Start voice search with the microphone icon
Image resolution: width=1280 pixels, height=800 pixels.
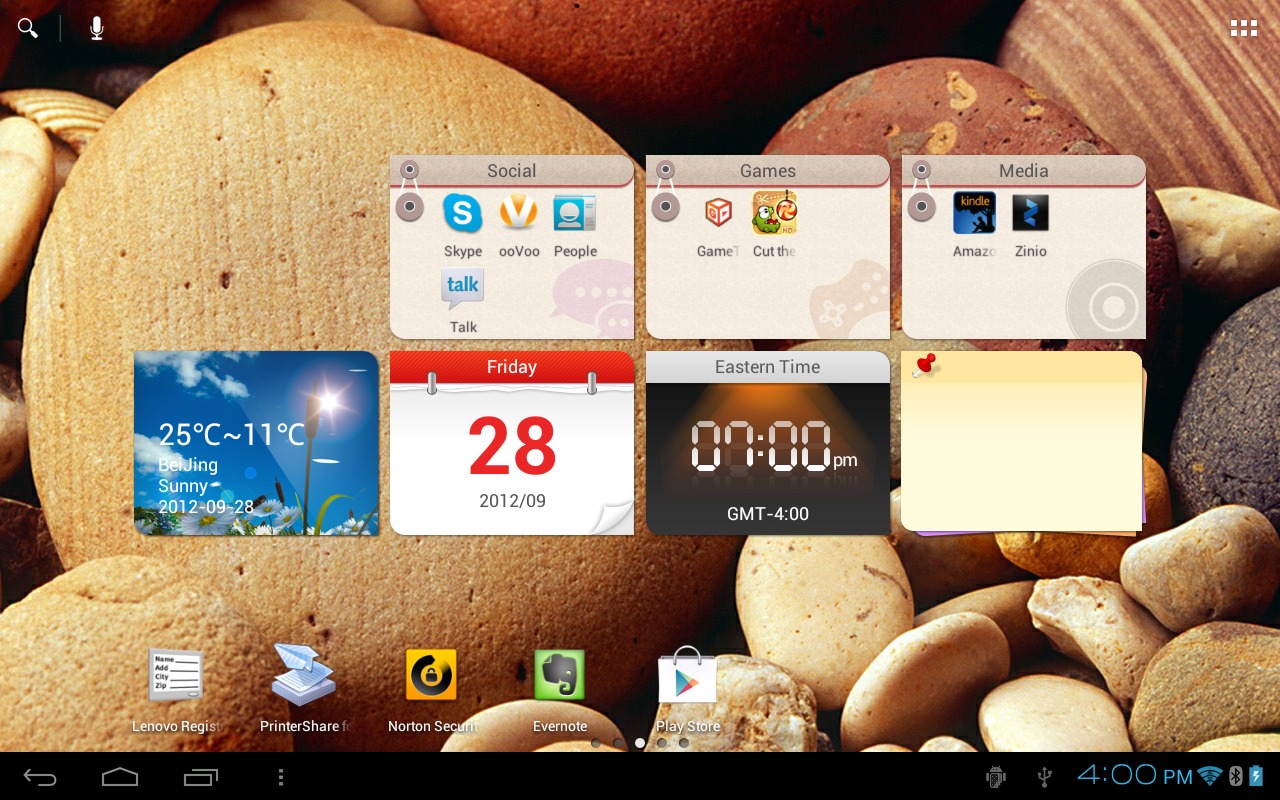97,28
